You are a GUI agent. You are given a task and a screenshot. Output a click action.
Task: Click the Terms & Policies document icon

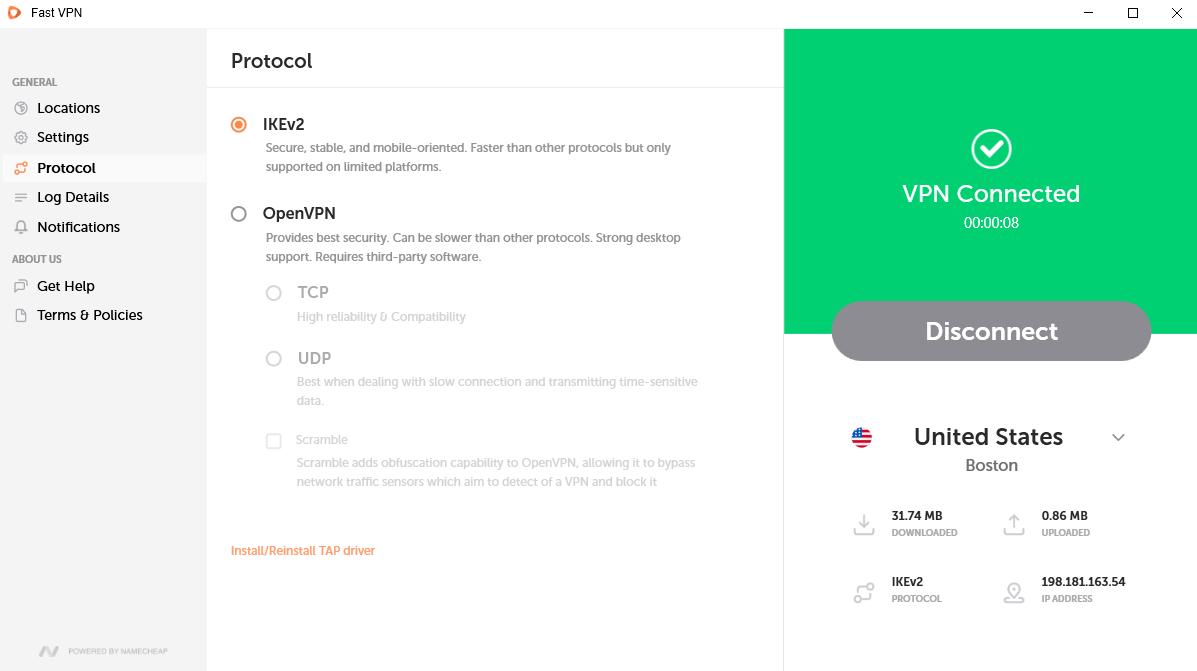coord(21,316)
